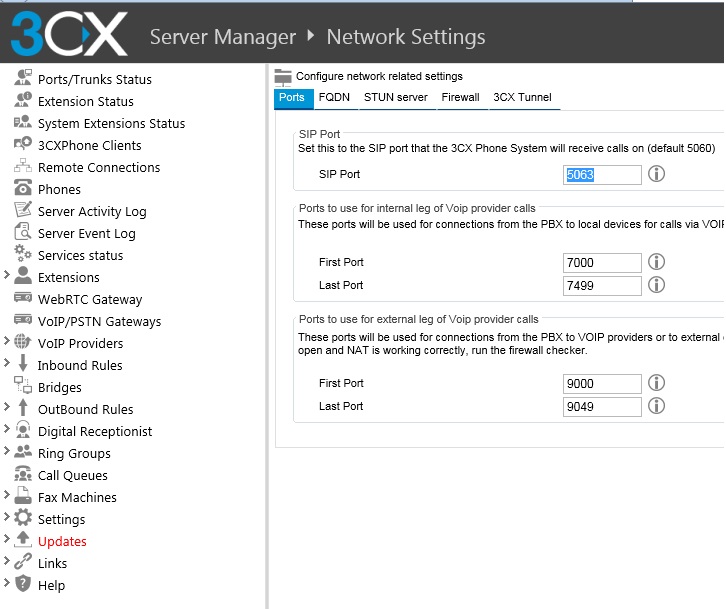The width and height of the screenshot is (726, 609).
Task: Click the Settings gear icon
Action: (x=23, y=517)
